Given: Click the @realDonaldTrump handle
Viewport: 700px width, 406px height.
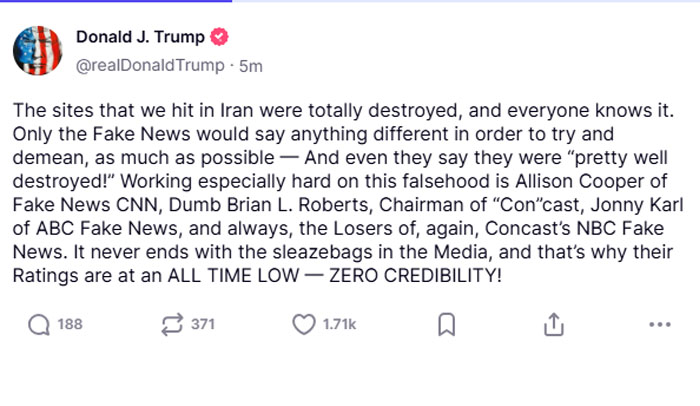Looking at the screenshot, I should (x=148, y=65).
